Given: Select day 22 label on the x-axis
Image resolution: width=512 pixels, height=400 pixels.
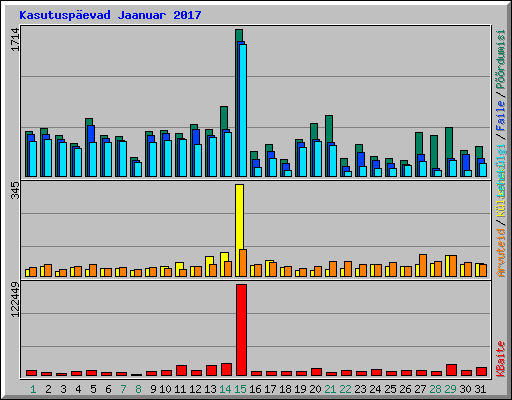Looking at the screenshot, I should point(345,389).
